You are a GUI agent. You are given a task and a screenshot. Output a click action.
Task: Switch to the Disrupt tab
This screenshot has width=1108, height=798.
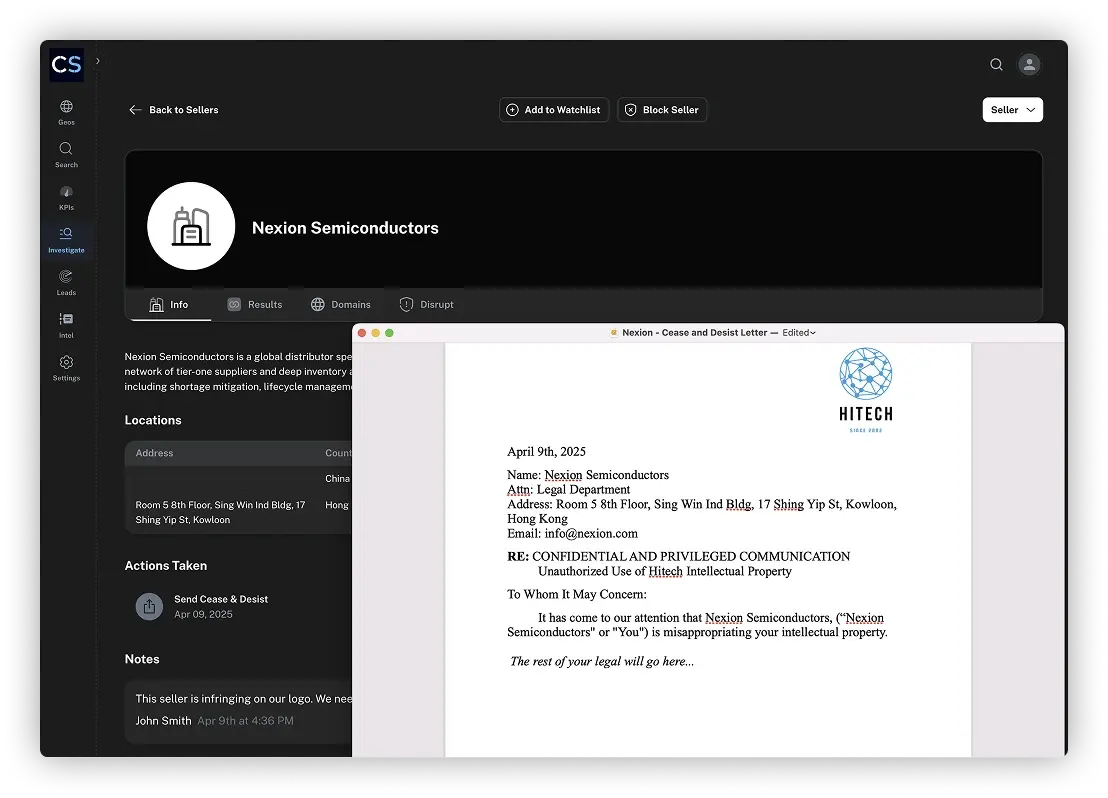point(427,305)
